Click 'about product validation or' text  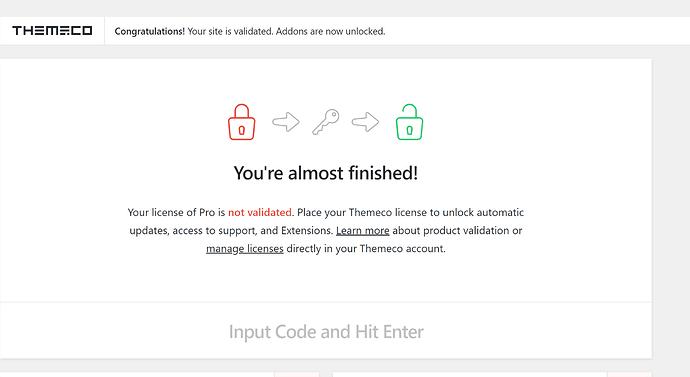[457, 231]
